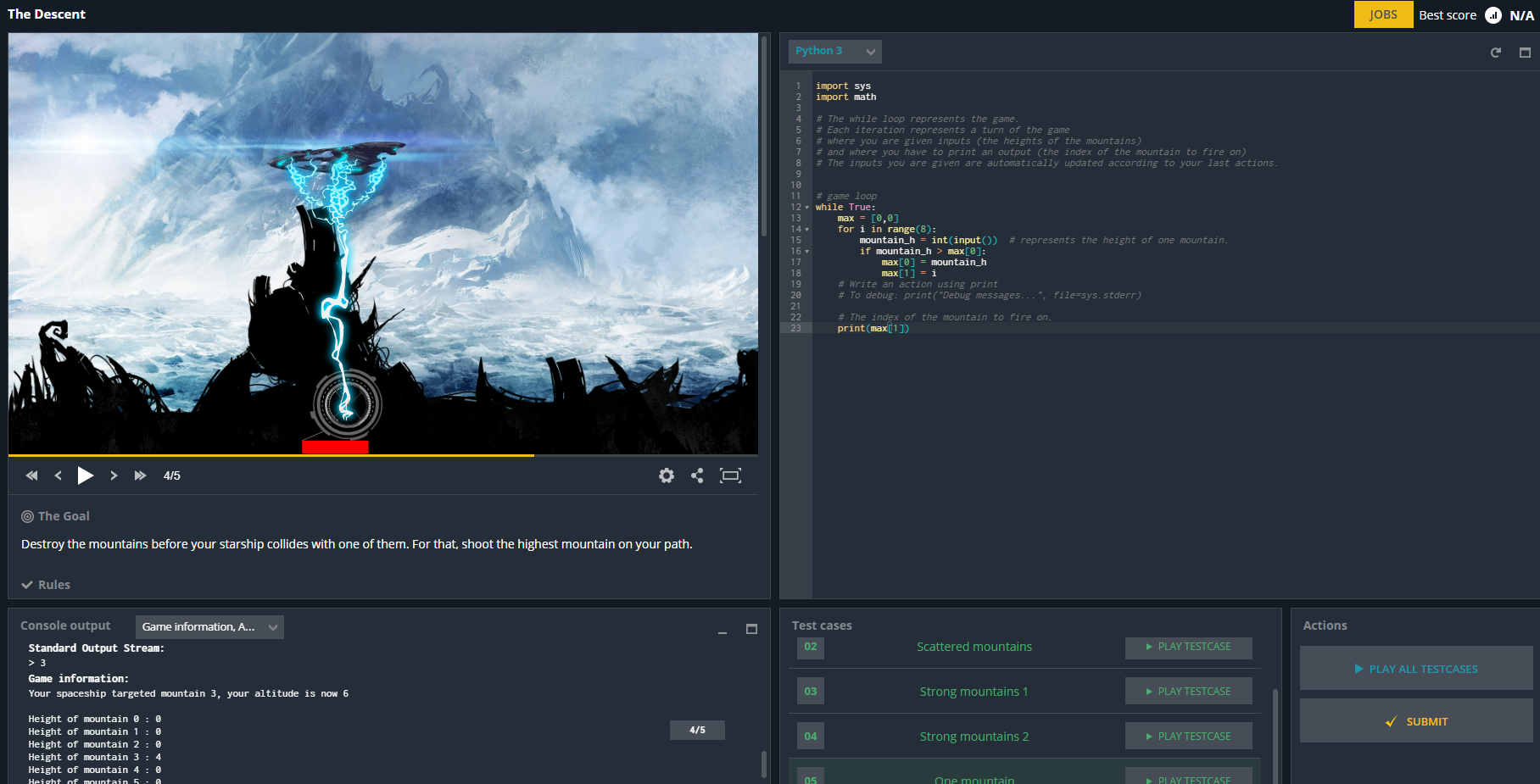
Task: Open the viewer settings gear
Action: [x=667, y=475]
